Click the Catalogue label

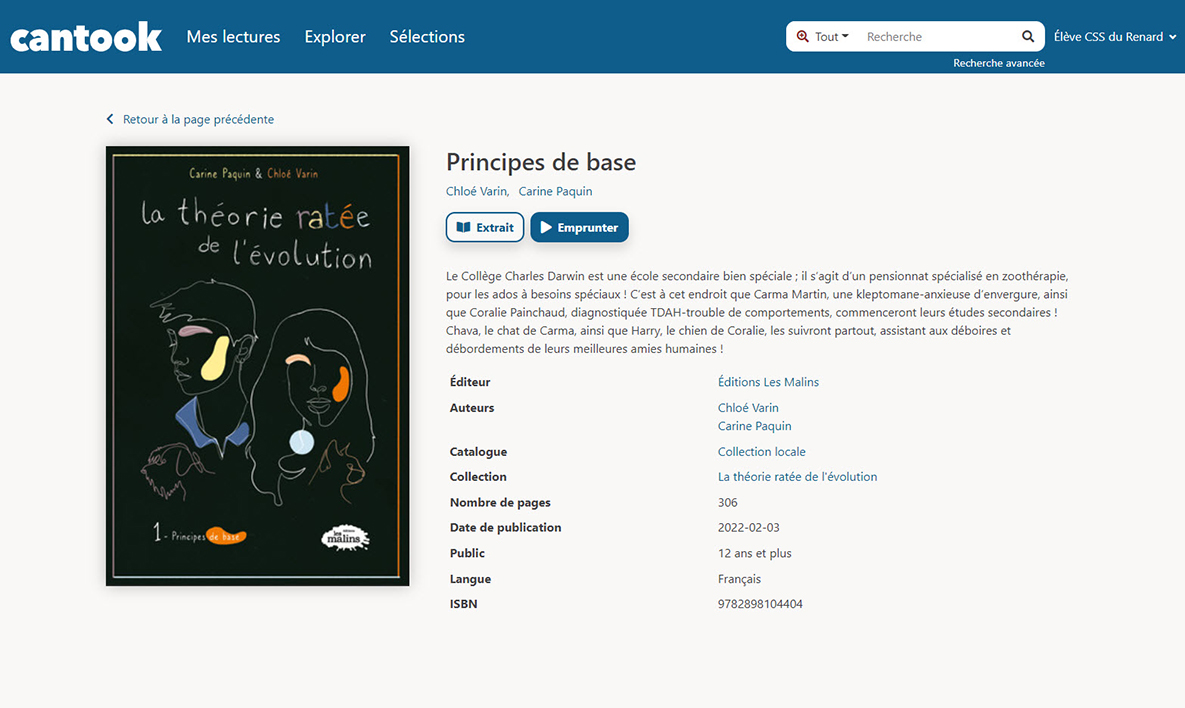point(478,451)
